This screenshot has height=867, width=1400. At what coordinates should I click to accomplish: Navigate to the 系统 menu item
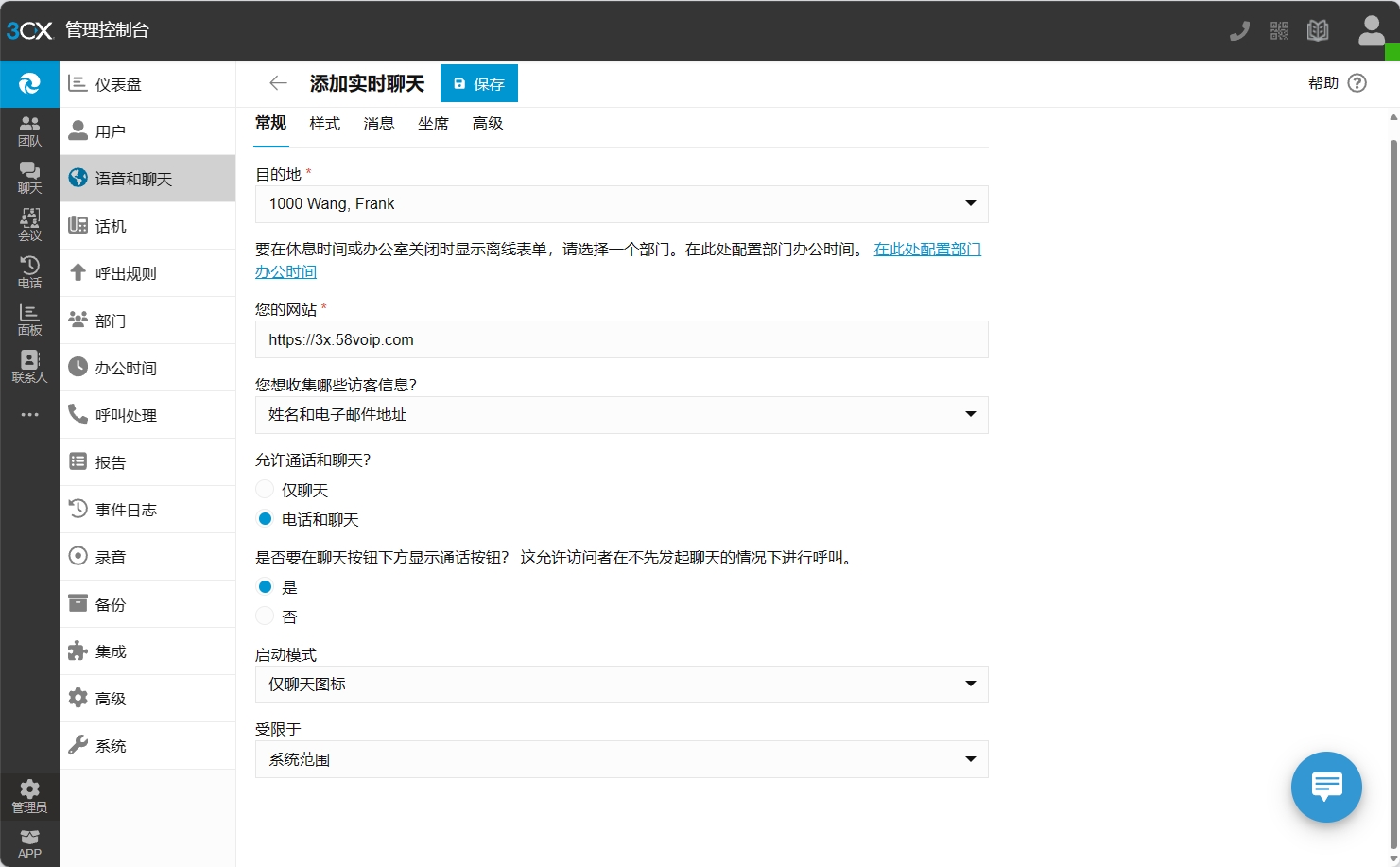110,745
